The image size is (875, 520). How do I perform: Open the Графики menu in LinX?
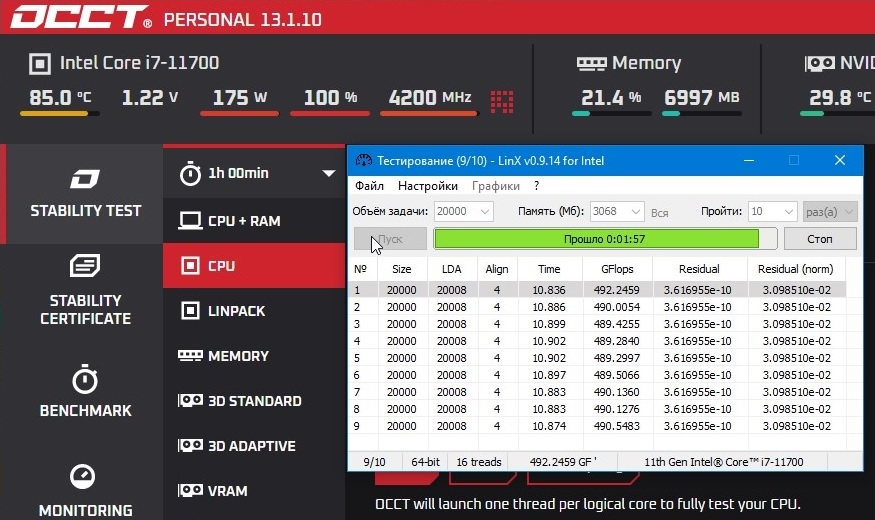tap(496, 186)
